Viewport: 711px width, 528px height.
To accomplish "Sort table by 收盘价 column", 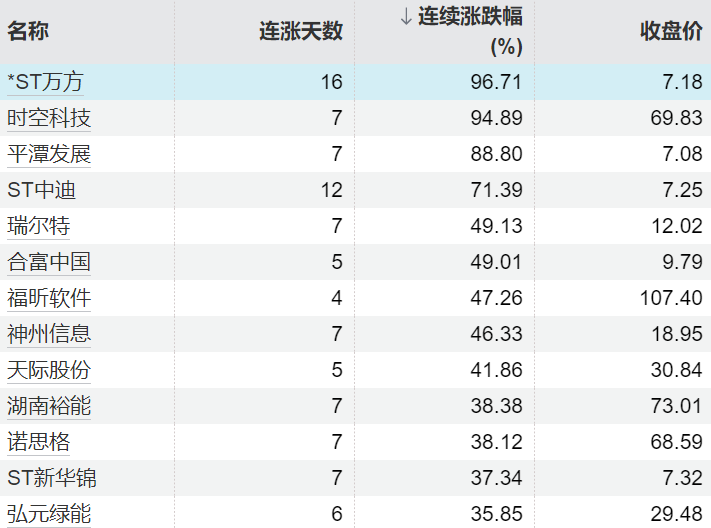I will pyautogui.click(x=671, y=31).
